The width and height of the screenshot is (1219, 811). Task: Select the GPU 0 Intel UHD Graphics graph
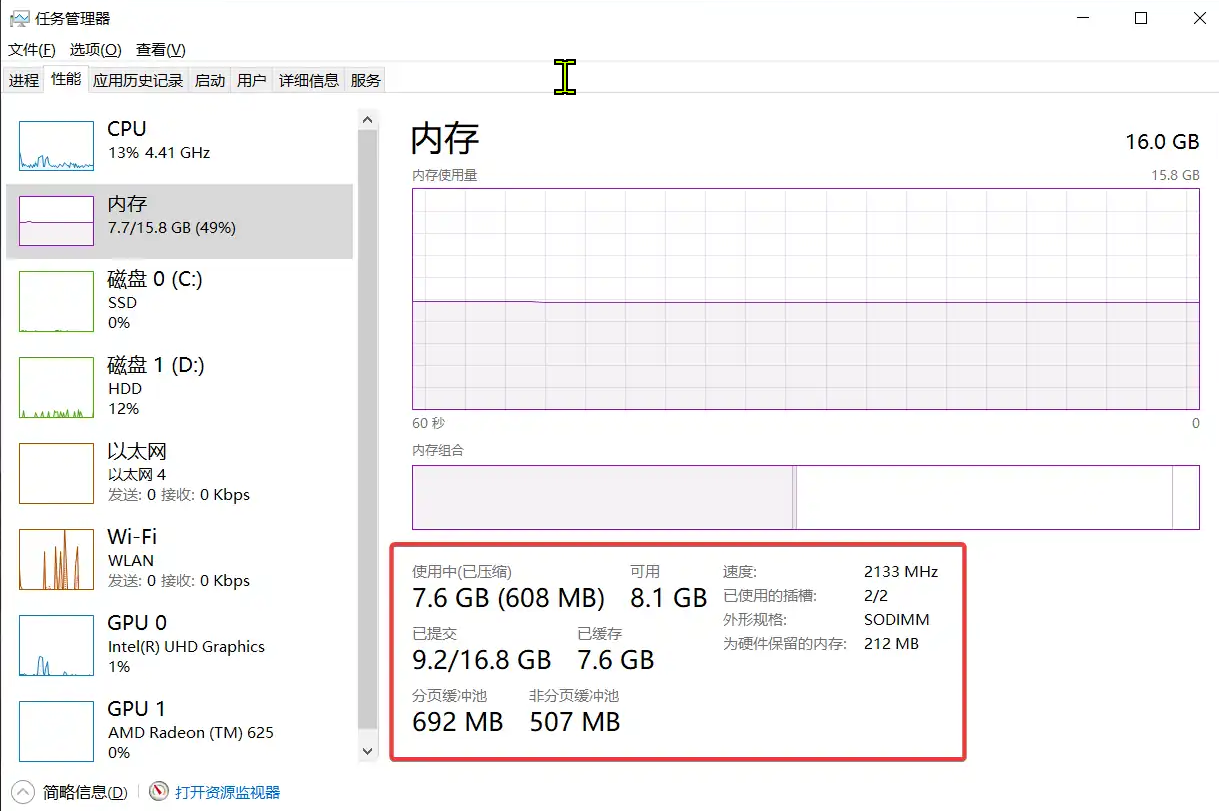coord(56,645)
